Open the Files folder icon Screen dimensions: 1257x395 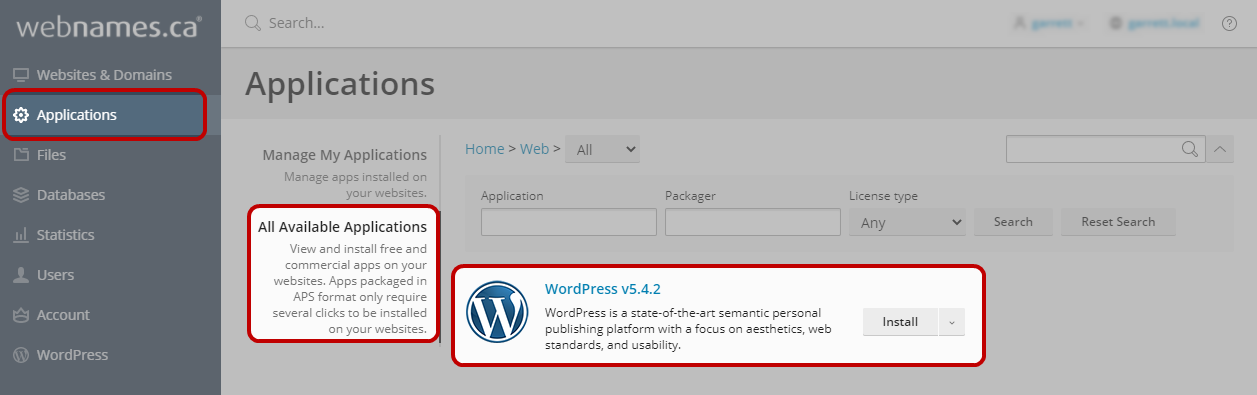pos(20,155)
